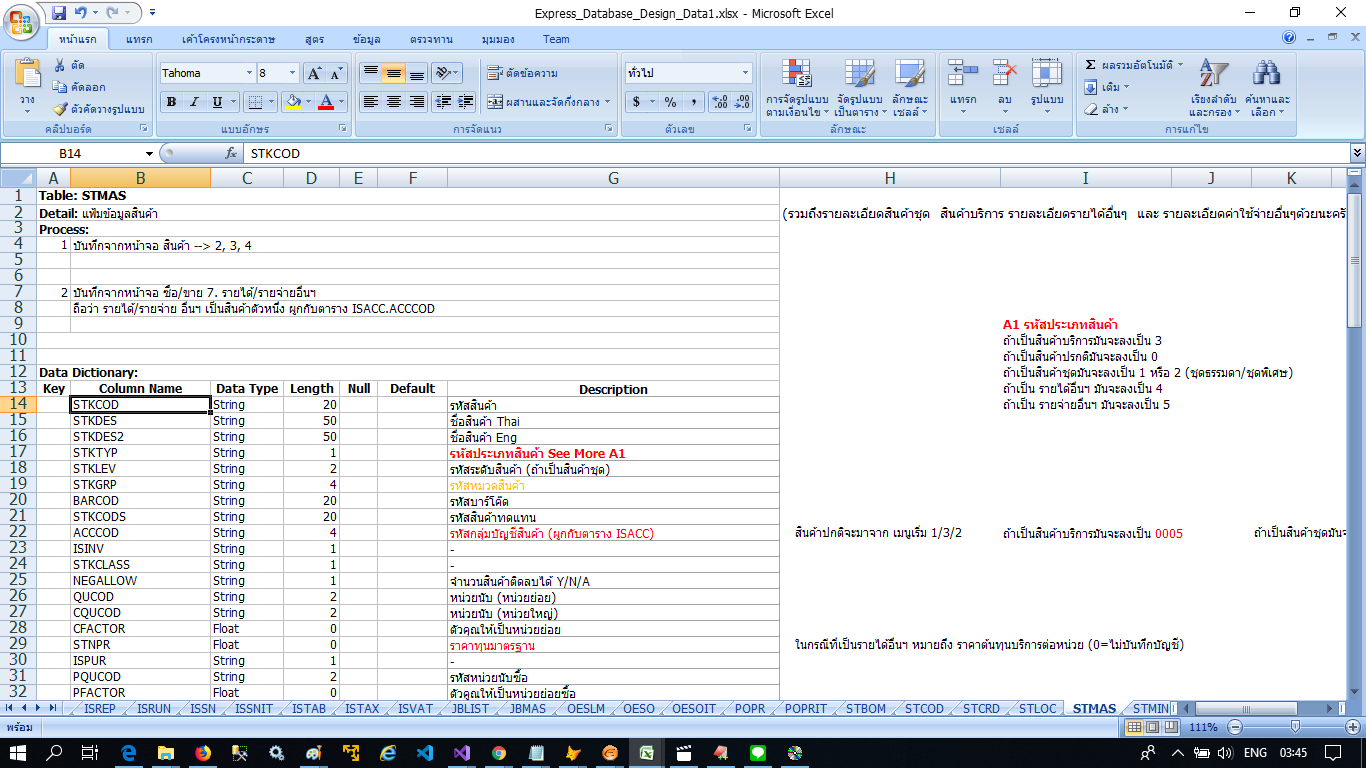Click the increase decimal icon
The width and height of the screenshot is (1366, 768).
click(x=719, y=102)
